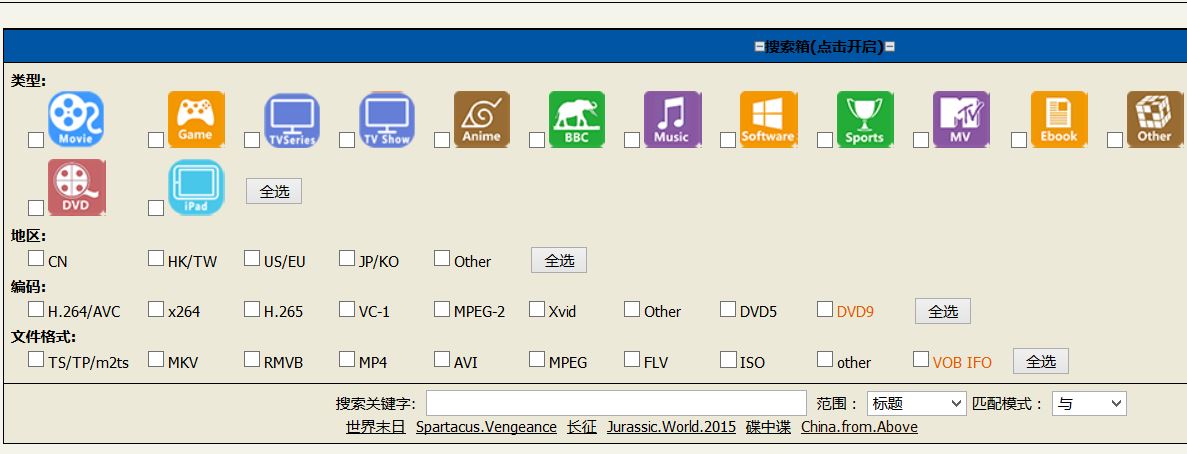The width and height of the screenshot is (1187, 454).
Task: Open the Jurassic.World.2015 suggested search link
Action: tap(671, 427)
